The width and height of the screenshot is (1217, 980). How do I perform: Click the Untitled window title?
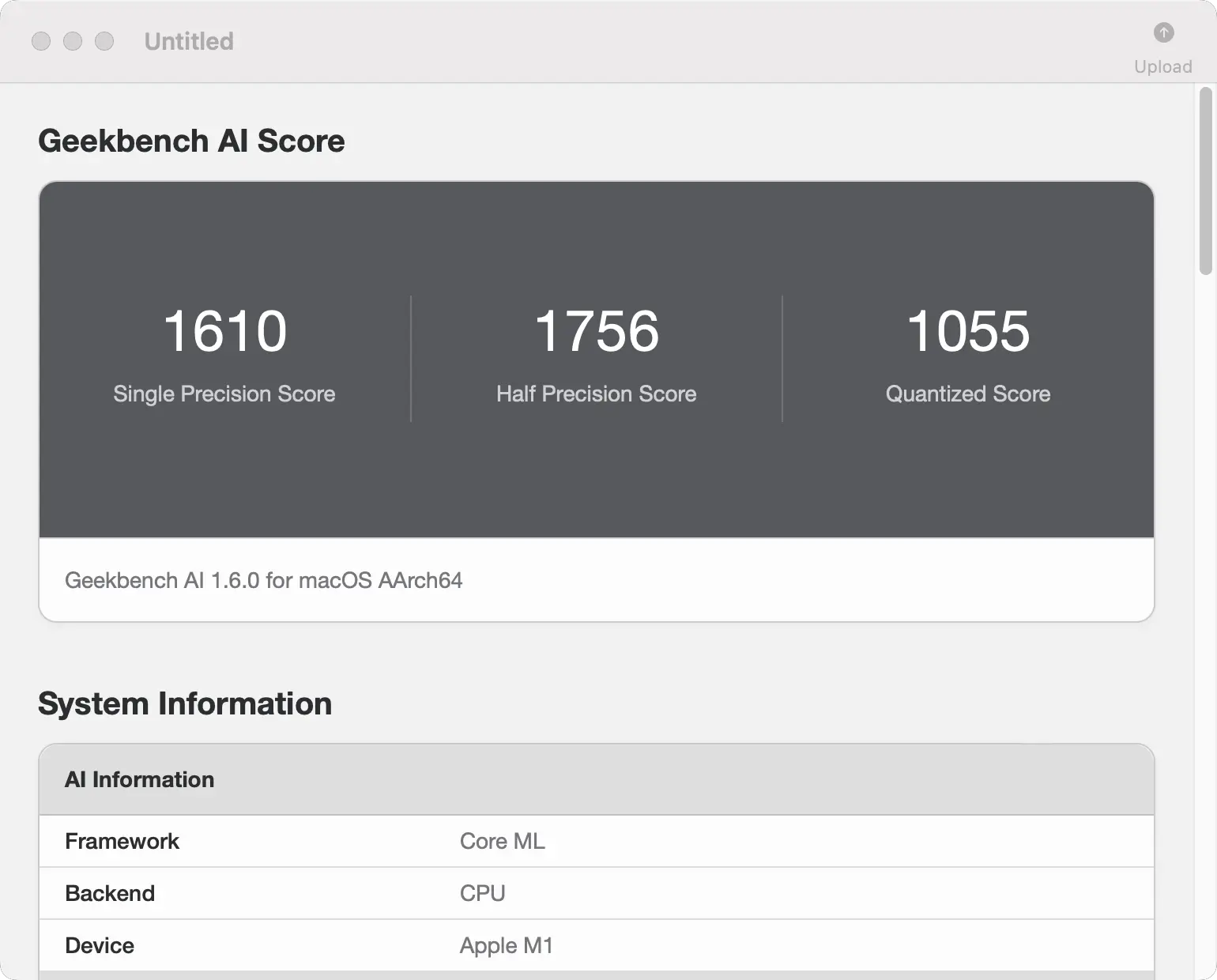pyautogui.click(x=189, y=41)
